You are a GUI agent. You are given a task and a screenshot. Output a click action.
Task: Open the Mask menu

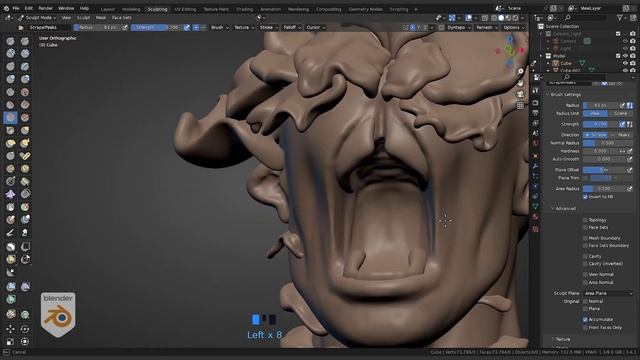100,18
